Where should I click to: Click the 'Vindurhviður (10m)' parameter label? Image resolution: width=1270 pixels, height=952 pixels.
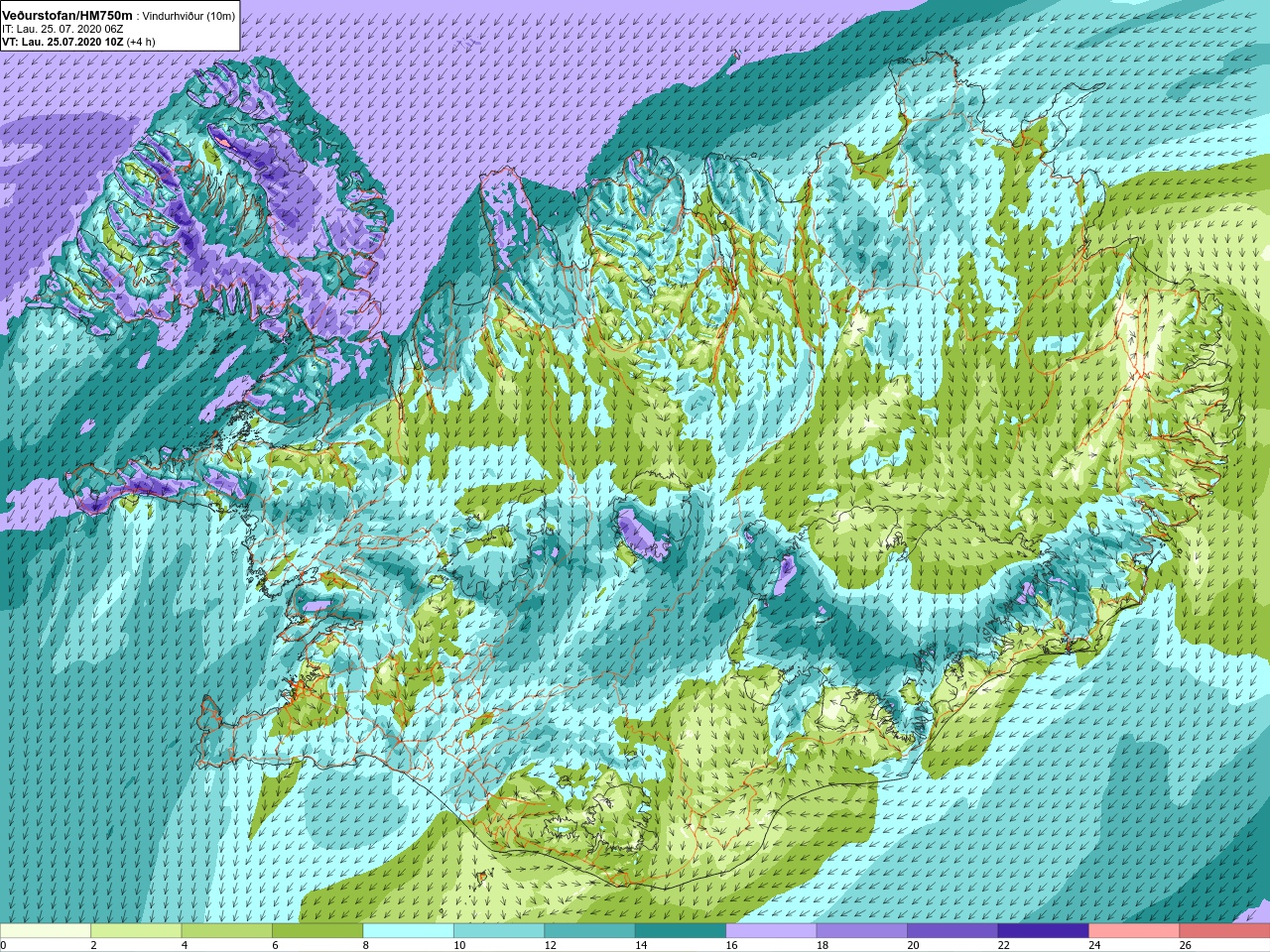(x=189, y=16)
